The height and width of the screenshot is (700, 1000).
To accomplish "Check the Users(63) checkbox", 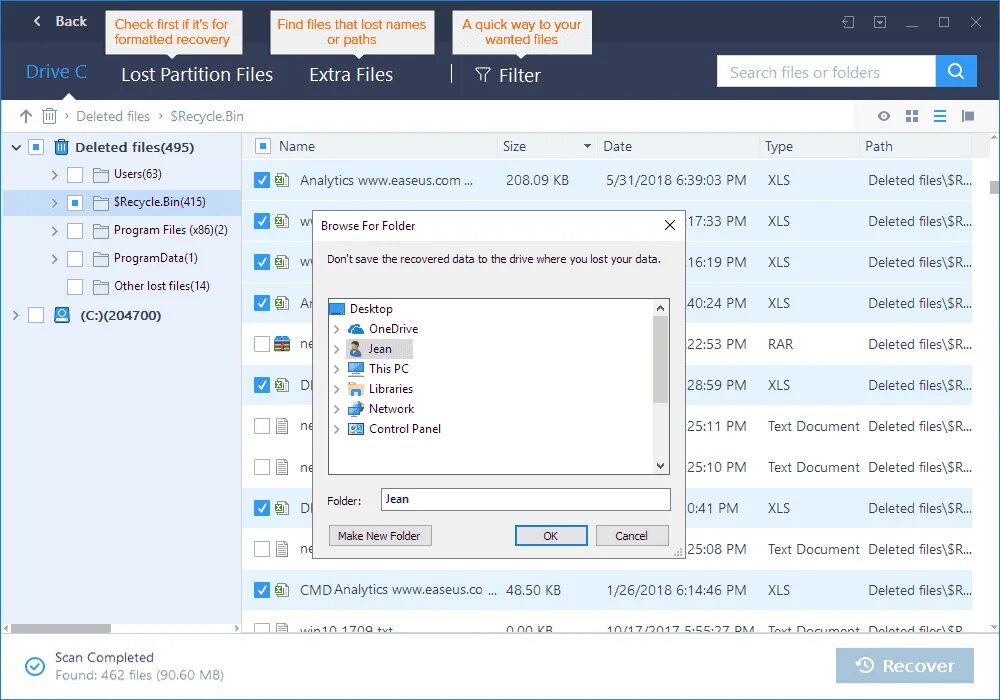I will tap(75, 175).
